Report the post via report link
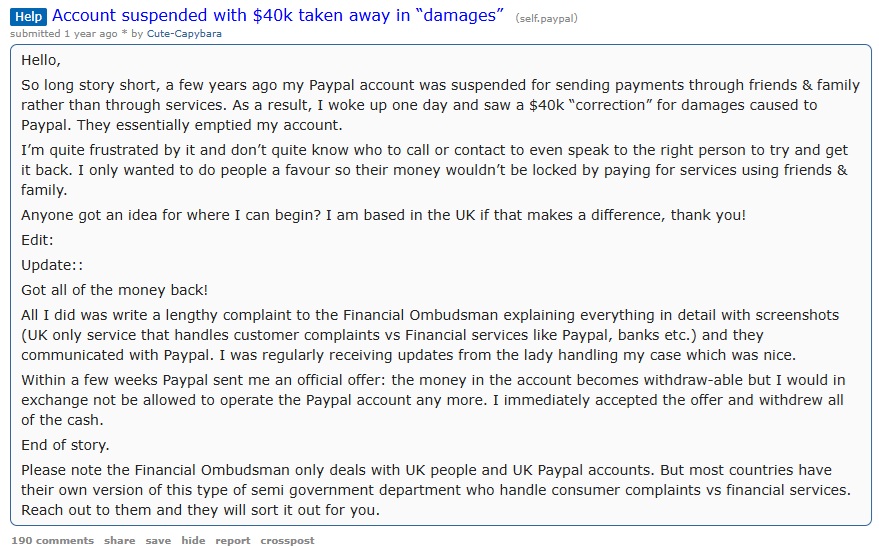 point(233,540)
